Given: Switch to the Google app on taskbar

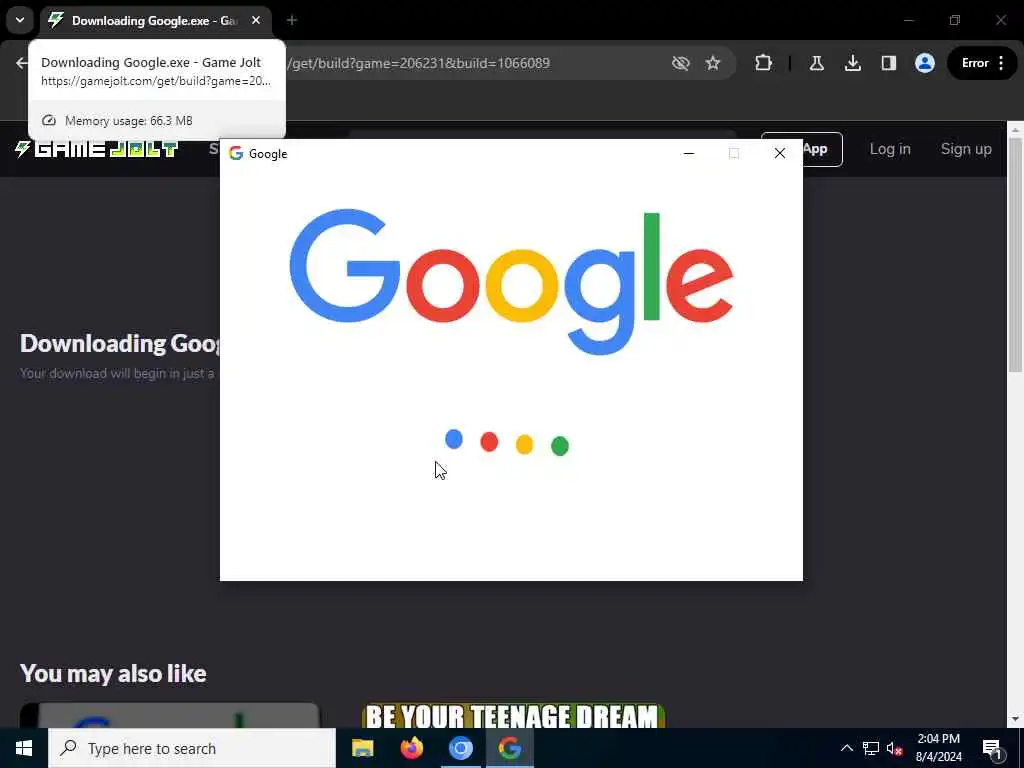Looking at the screenshot, I should pyautogui.click(x=509, y=748).
